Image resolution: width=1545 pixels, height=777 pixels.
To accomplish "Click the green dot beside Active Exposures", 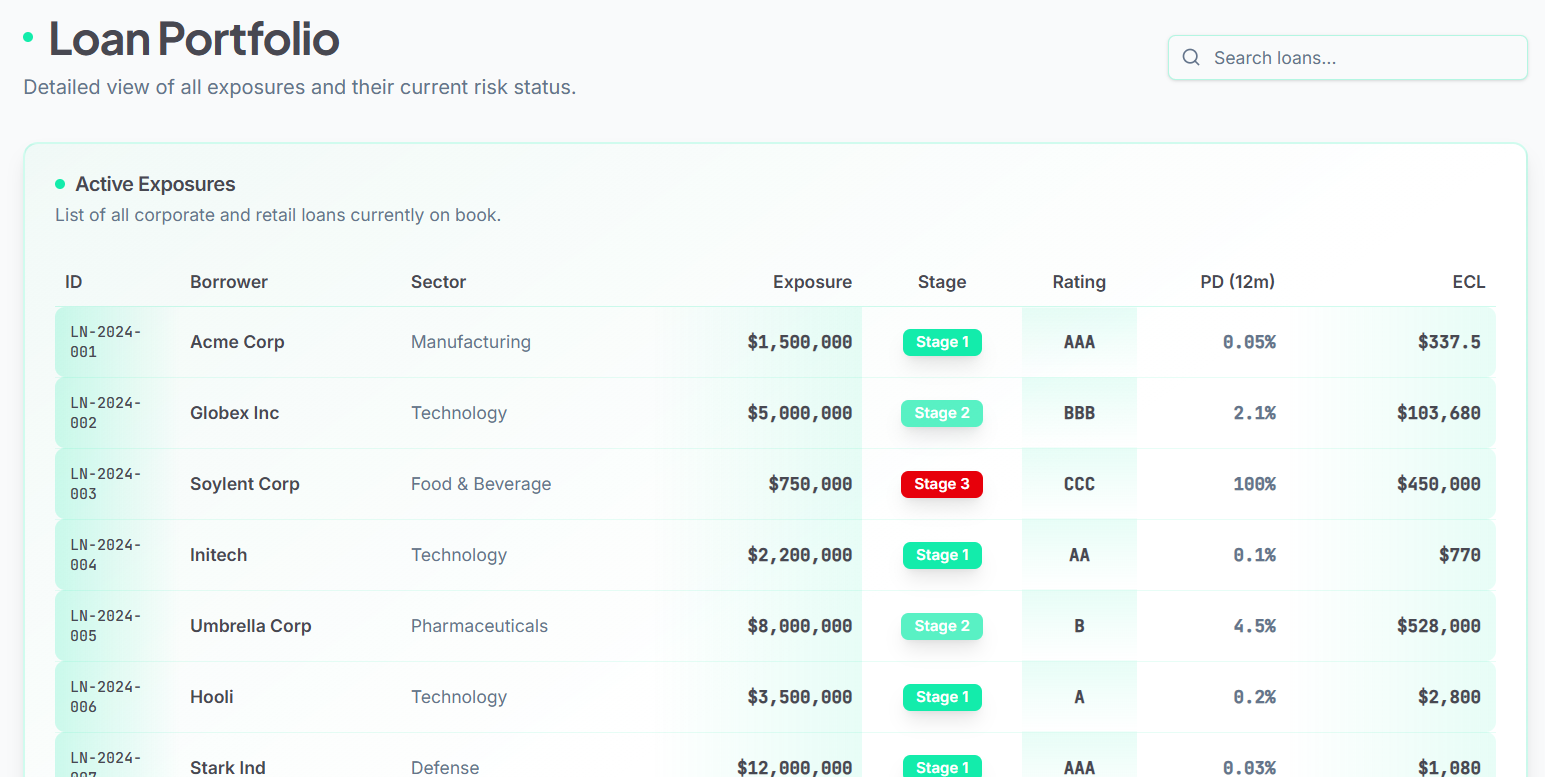I will [x=60, y=184].
